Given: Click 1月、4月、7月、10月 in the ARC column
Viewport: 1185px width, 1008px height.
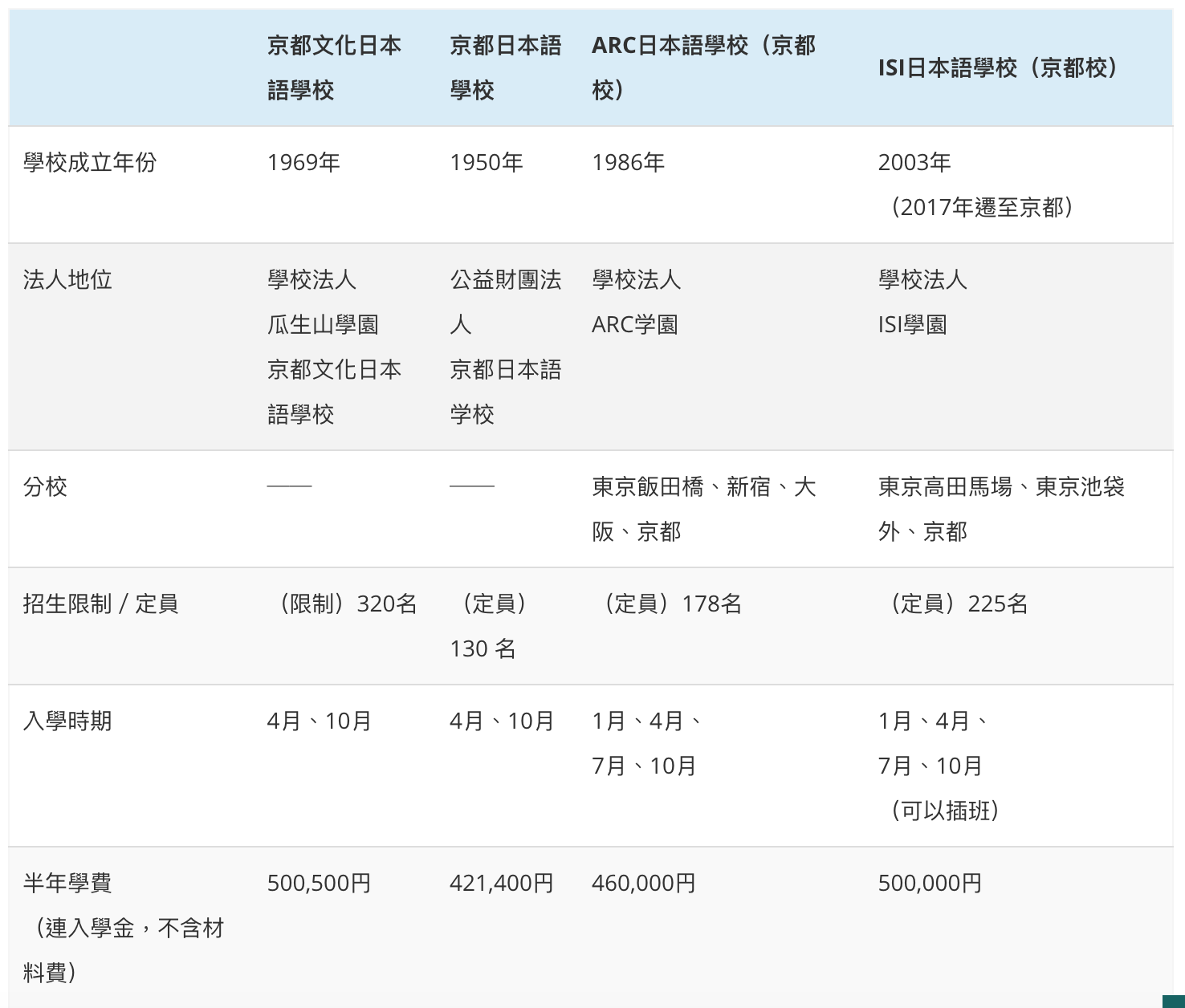Looking at the screenshot, I should tap(647, 744).
